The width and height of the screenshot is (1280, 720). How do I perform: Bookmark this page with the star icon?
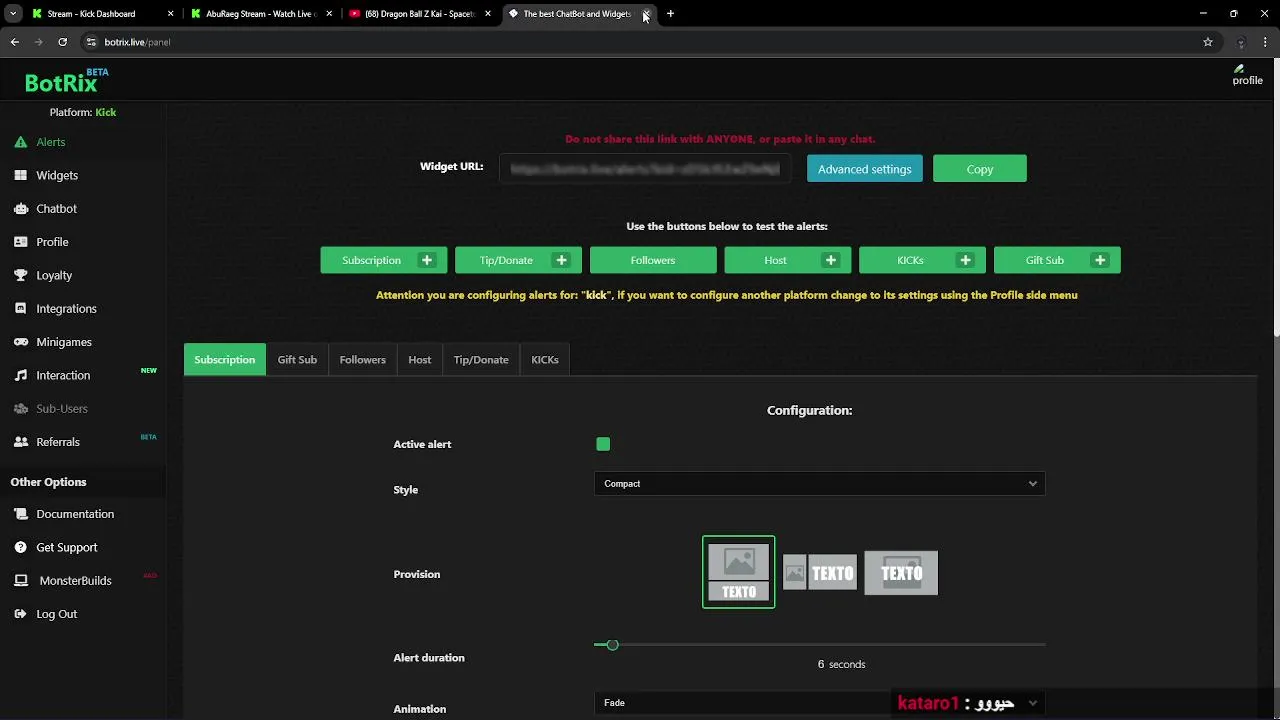pos(1208,42)
